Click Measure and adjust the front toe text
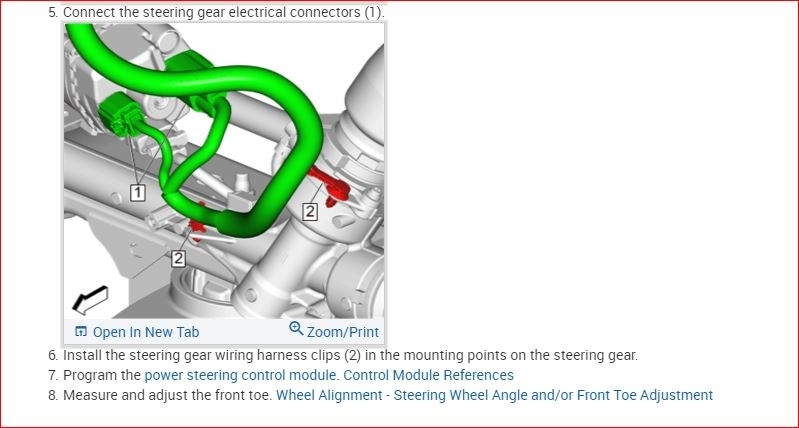The image size is (799, 428). (x=167, y=395)
